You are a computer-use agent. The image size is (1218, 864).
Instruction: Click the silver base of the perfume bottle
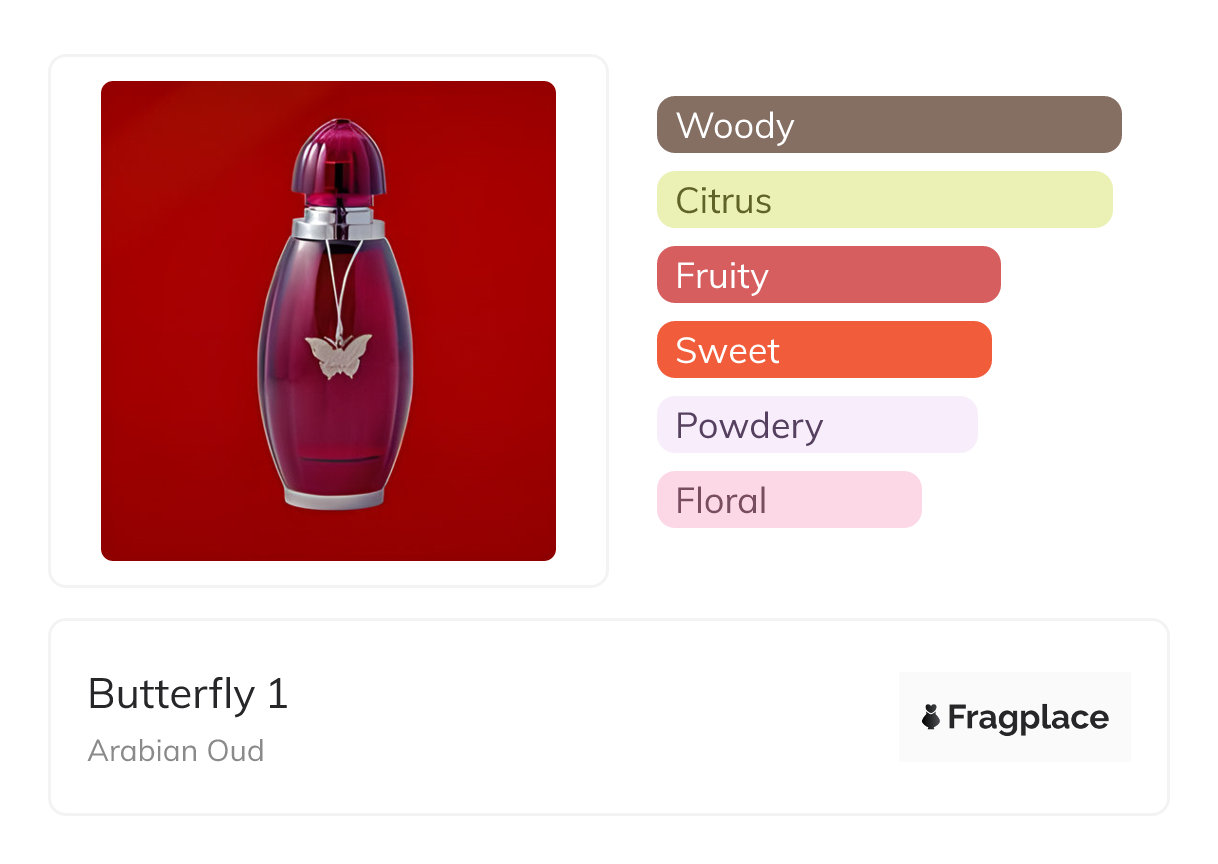pos(334,497)
